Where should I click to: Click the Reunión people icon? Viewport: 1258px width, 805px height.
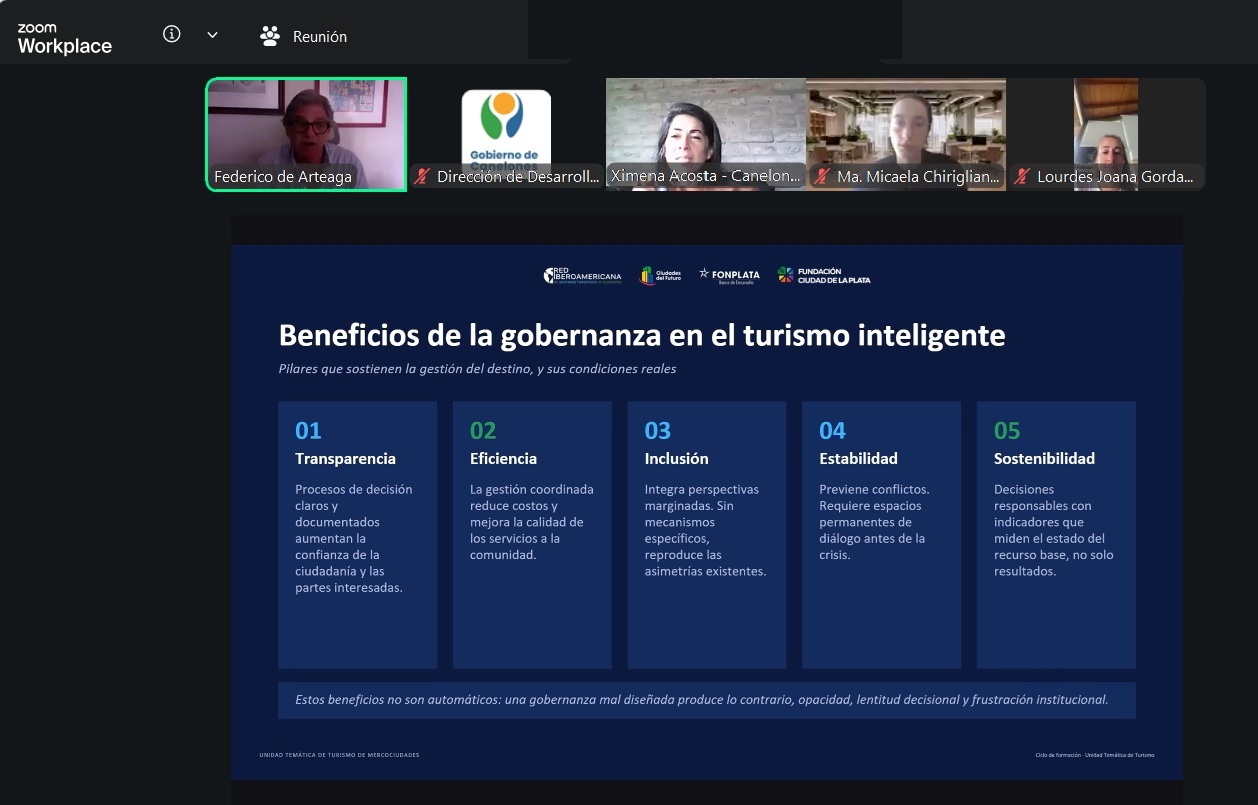coord(270,36)
